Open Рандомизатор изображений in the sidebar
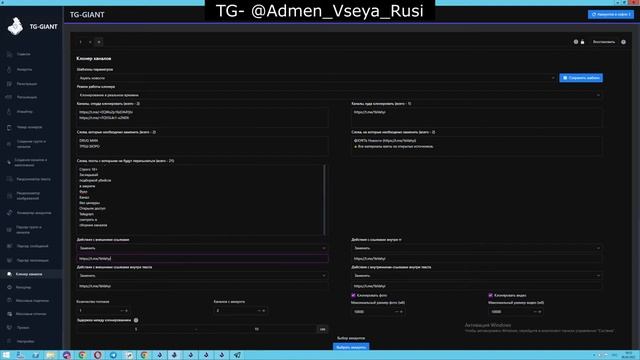 pyautogui.click(x=28, y=196)
